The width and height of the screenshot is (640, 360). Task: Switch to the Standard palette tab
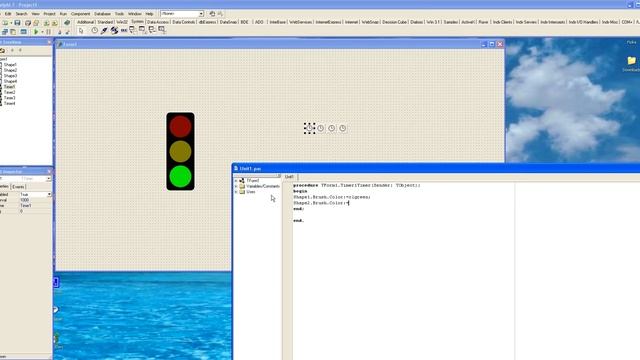(x=105, y=22)
